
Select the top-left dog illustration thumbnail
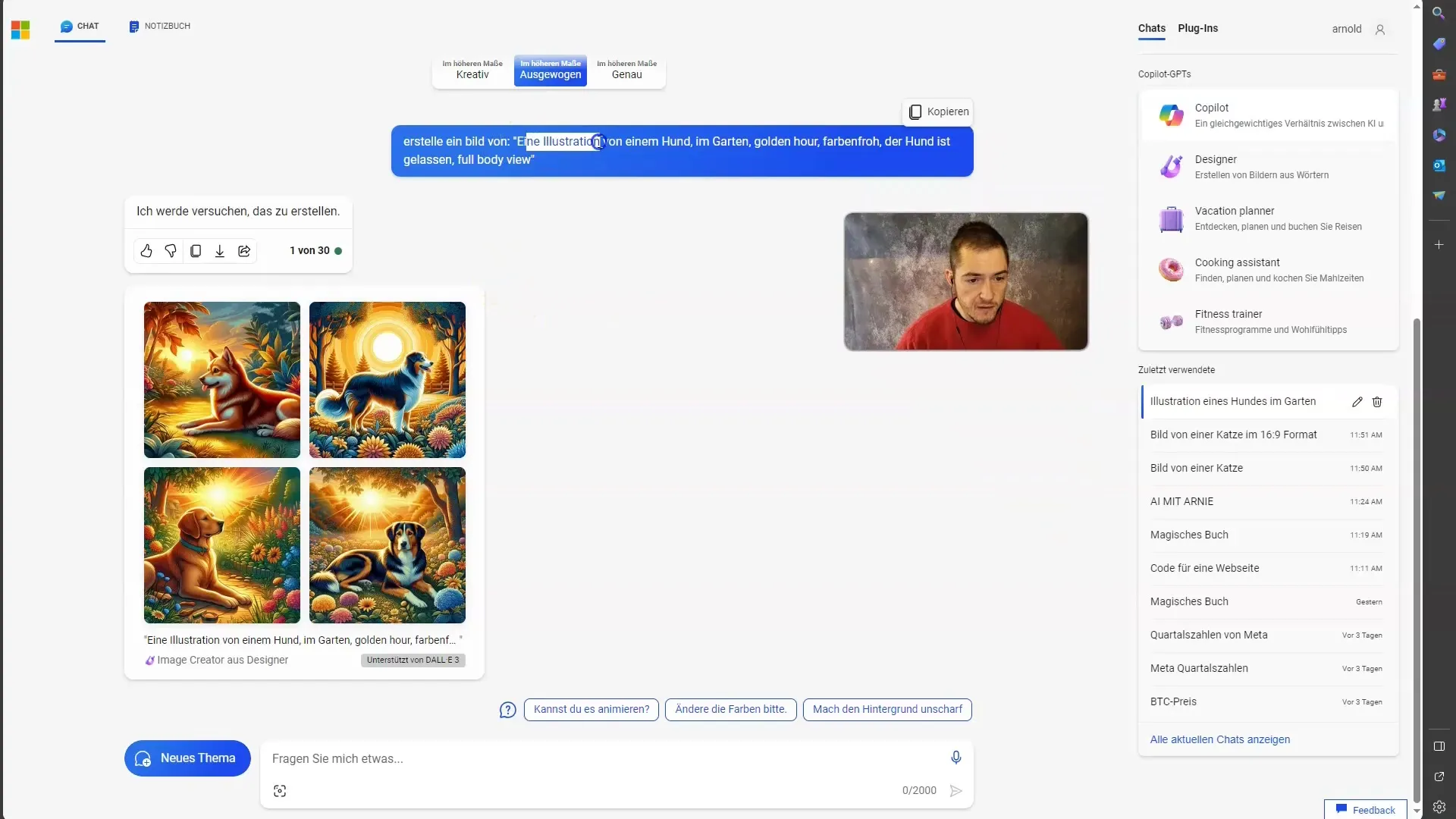tap(221, 379)
